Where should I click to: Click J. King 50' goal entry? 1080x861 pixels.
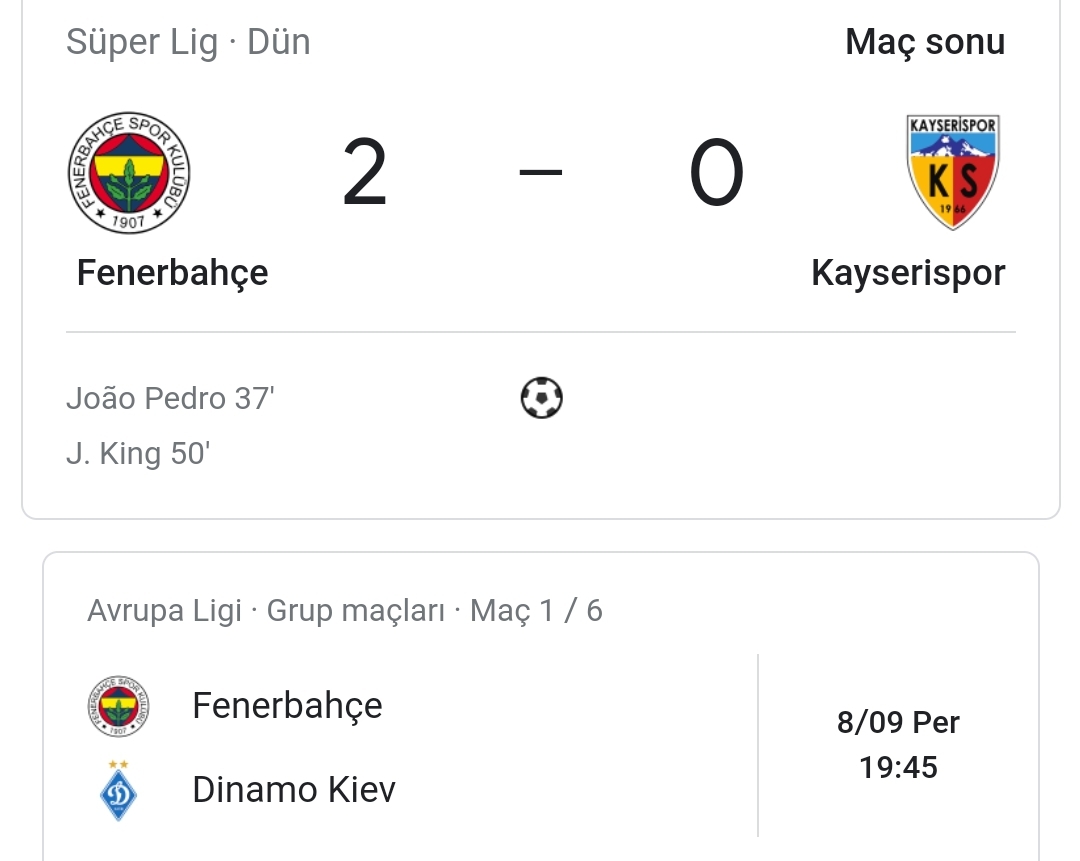click(138, 453)
